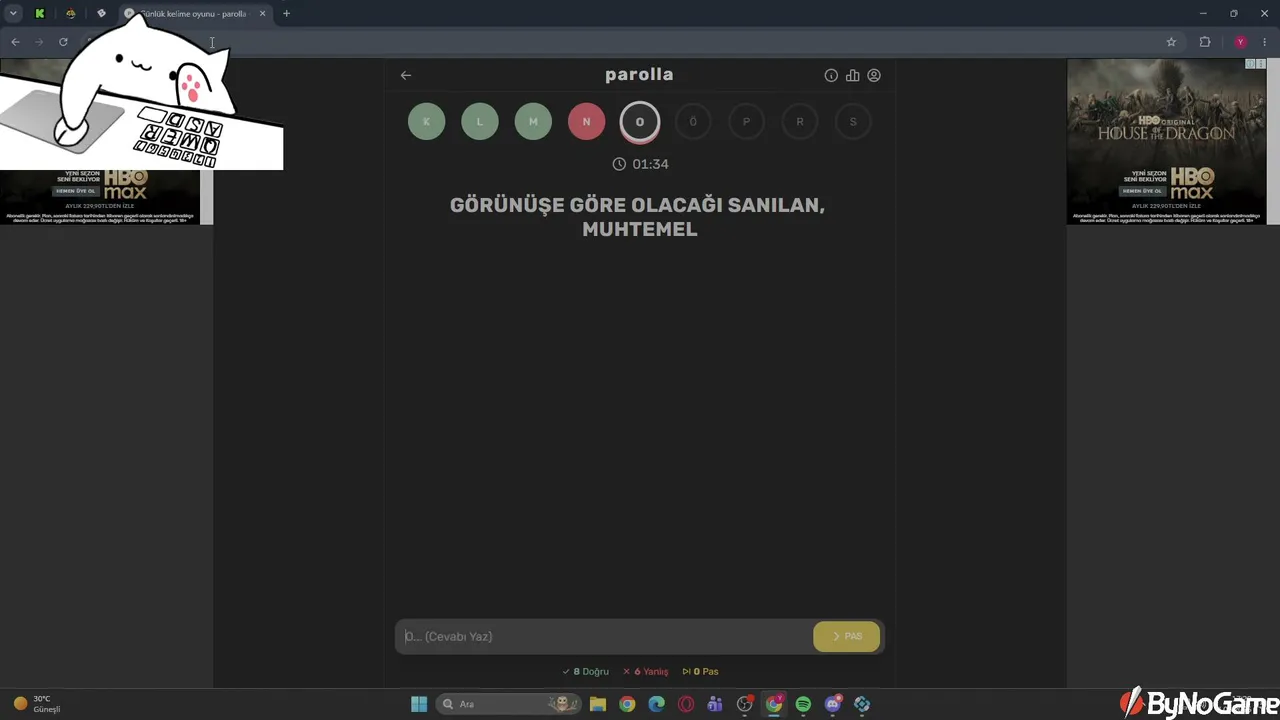Open OBS Studio from the taskbar
1280x720 pixels.
click(x=745, y=704)
